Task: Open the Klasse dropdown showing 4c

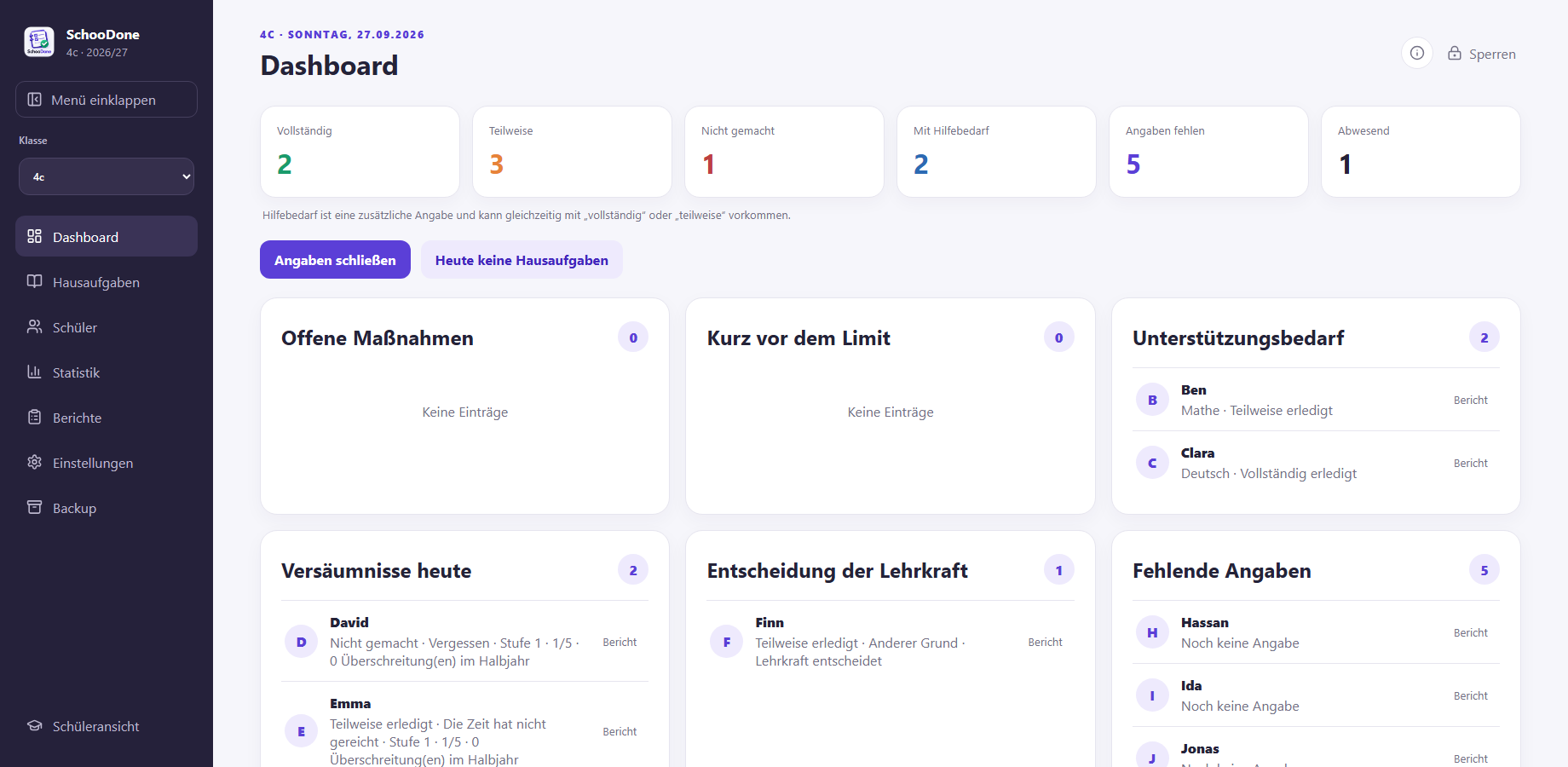Action: 107,176
